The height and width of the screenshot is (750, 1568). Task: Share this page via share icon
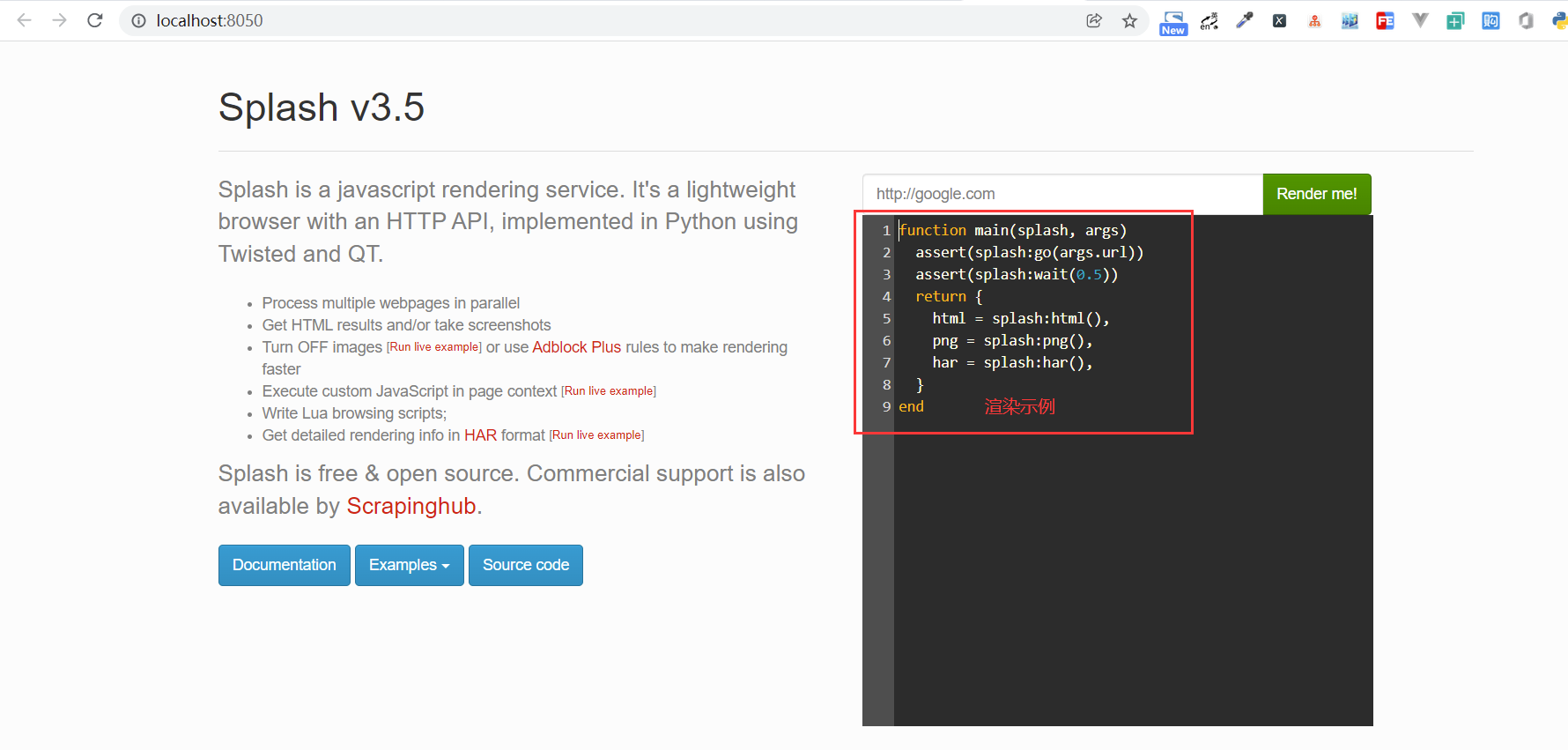coord(1094,20)
